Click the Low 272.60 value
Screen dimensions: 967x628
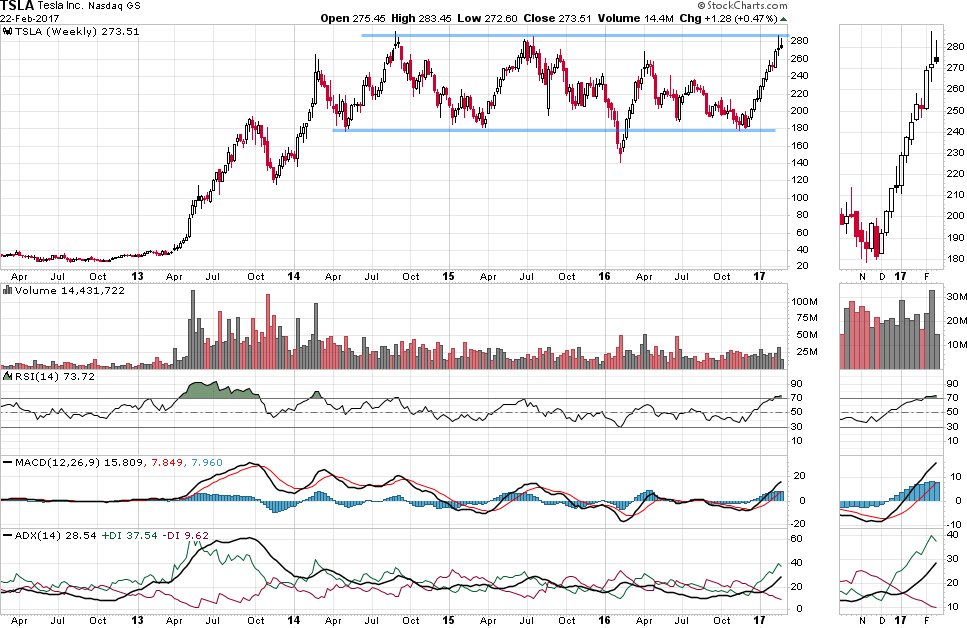487,19
